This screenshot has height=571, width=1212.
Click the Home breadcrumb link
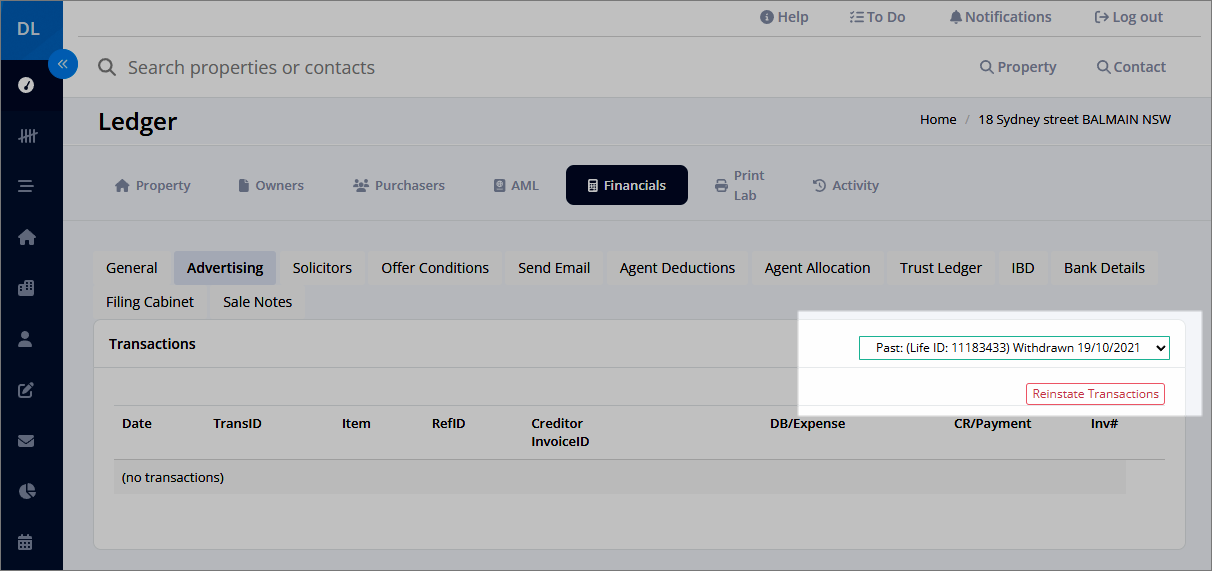[x=938, y=119]
